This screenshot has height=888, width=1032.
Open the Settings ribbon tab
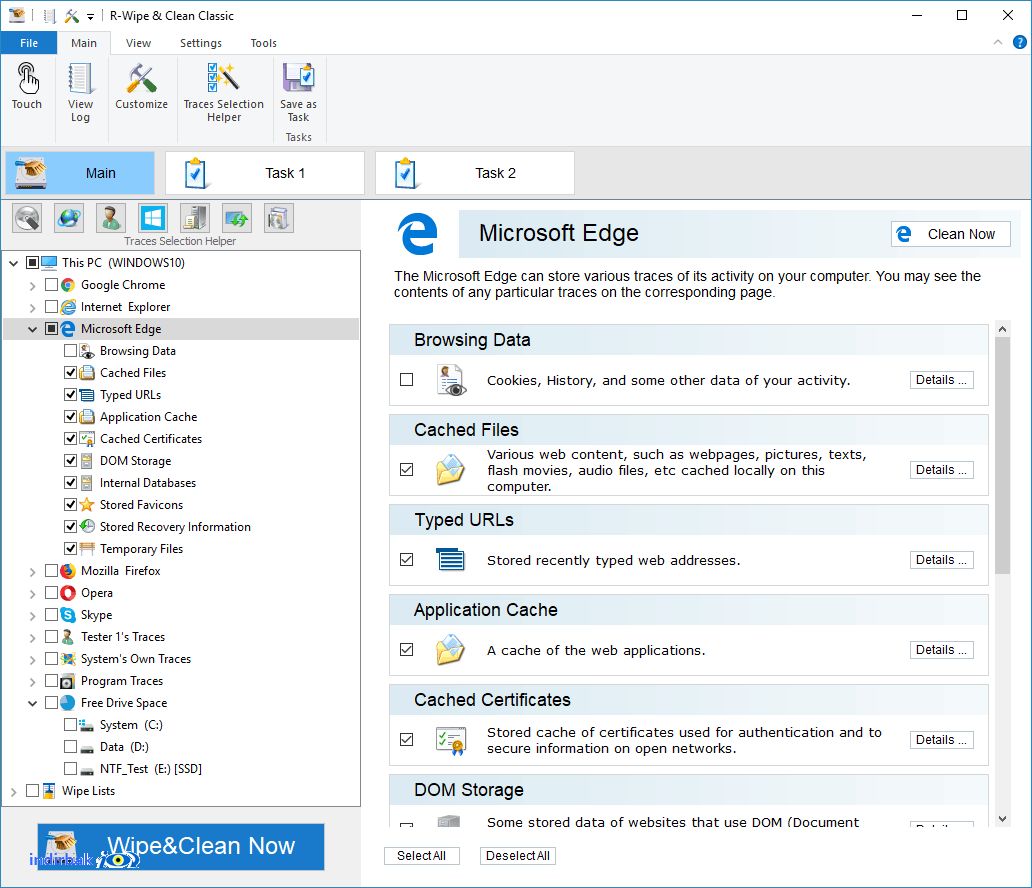[x=201, y=43]
